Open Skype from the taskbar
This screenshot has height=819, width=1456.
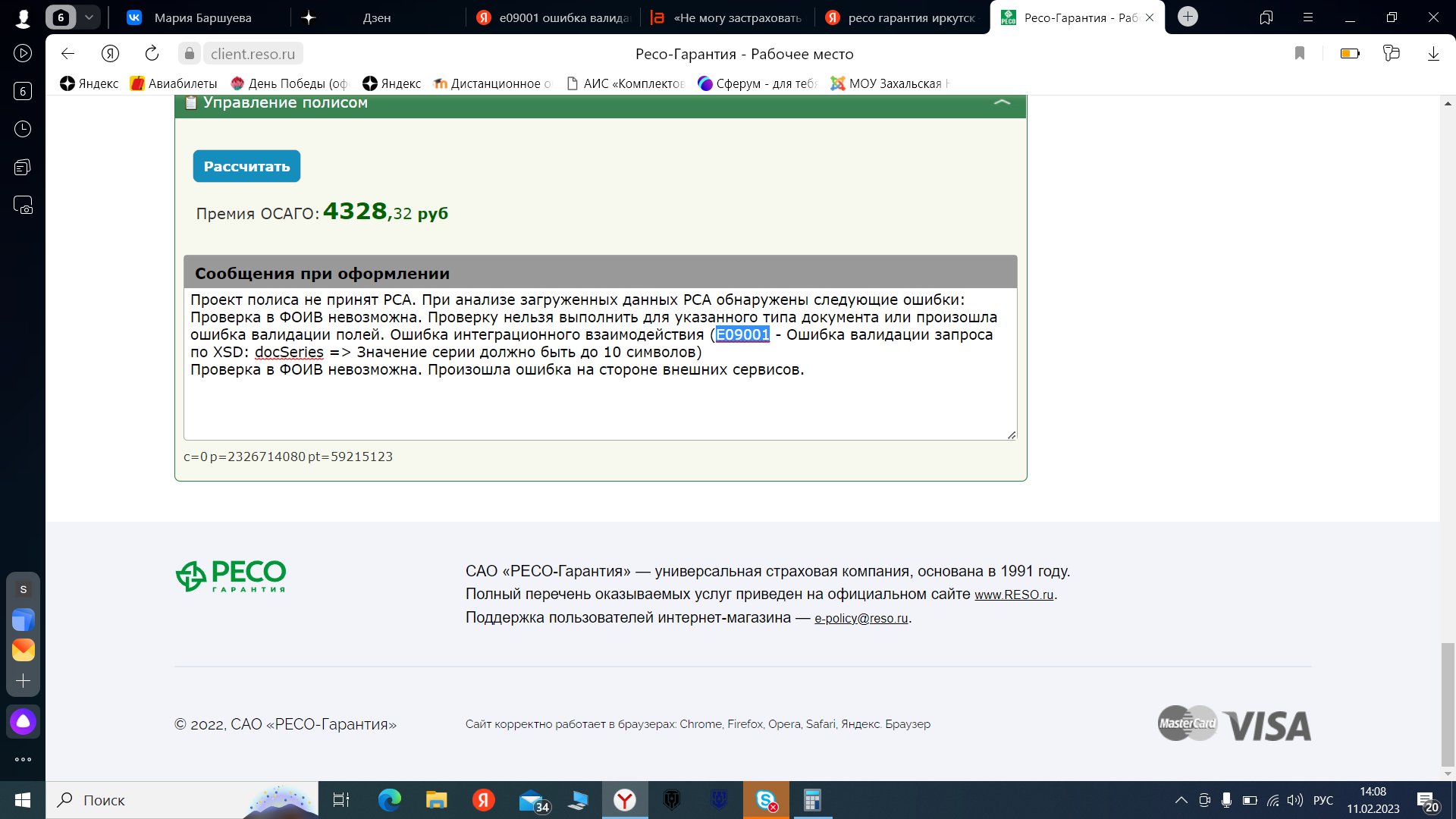pyautogui.click(x=766, y=800)
